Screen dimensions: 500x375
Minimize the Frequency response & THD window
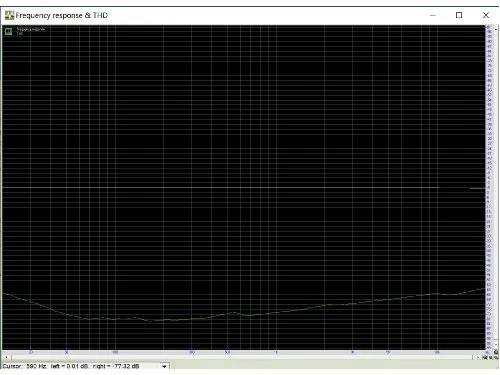pos(433,15)
